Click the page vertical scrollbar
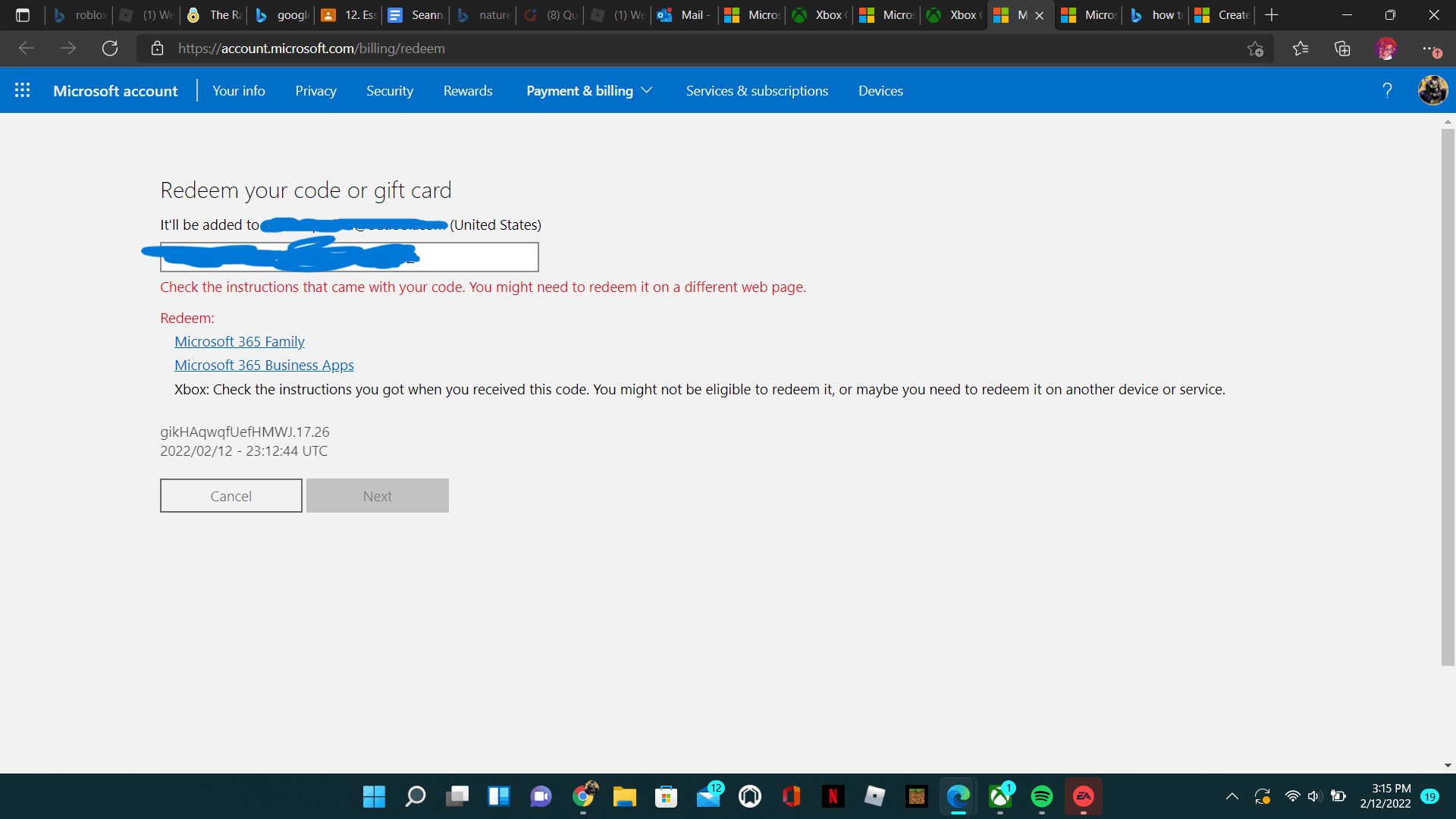Screen dimensions: 1456x819 coord(1448,397)
